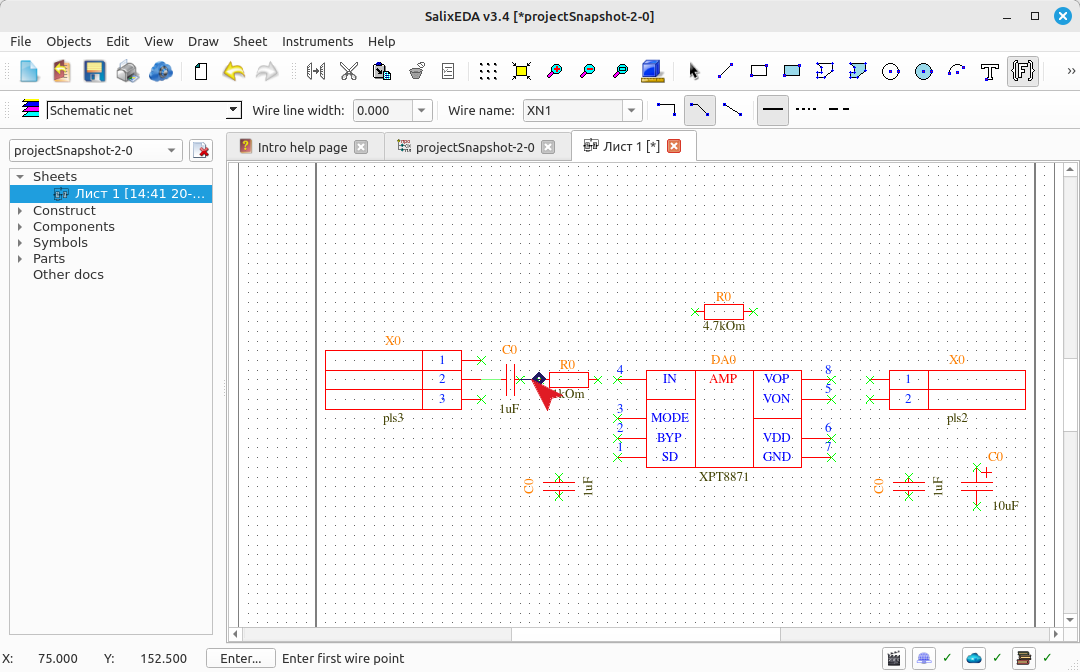
Task: Toggle the {F} field insert tool
Action: coord(1023,72)
